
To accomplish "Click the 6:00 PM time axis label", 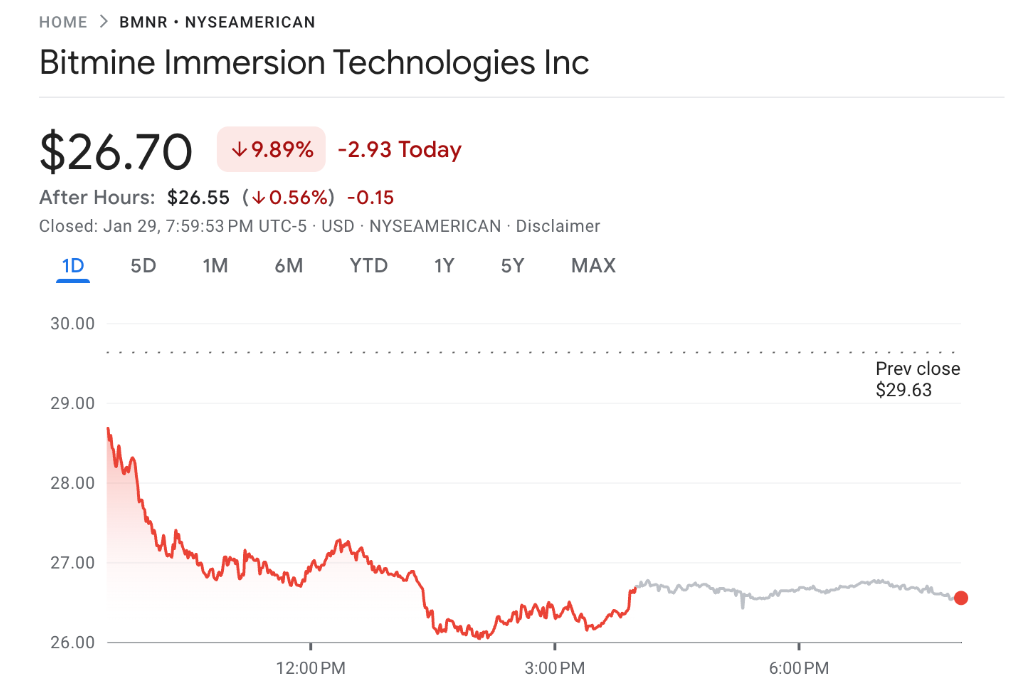I will 799,667.
